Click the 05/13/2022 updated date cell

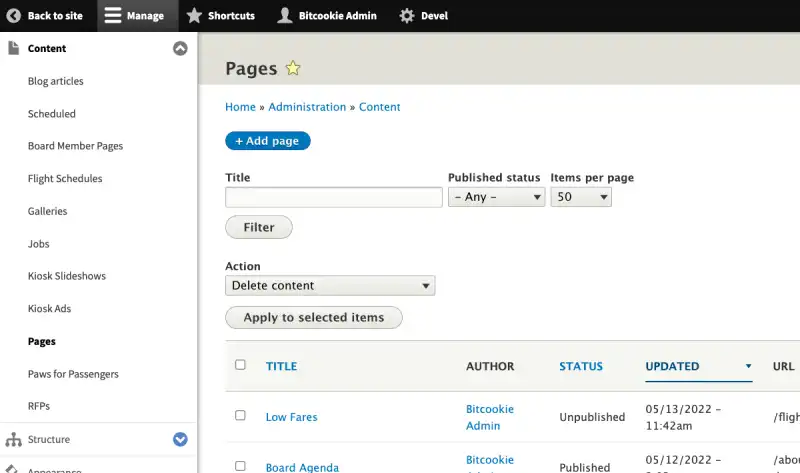click(683, 417)
